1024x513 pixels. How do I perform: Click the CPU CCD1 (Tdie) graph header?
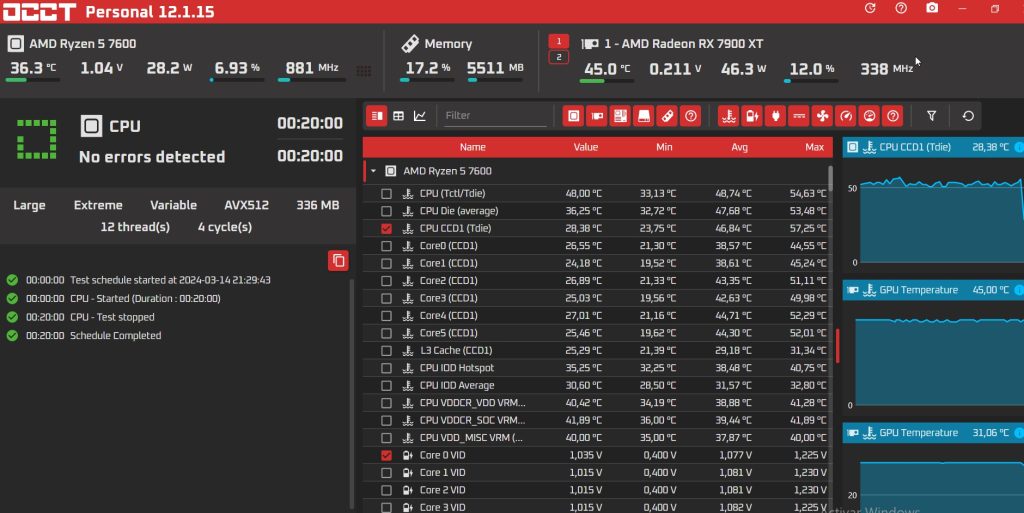click(933, 147)
